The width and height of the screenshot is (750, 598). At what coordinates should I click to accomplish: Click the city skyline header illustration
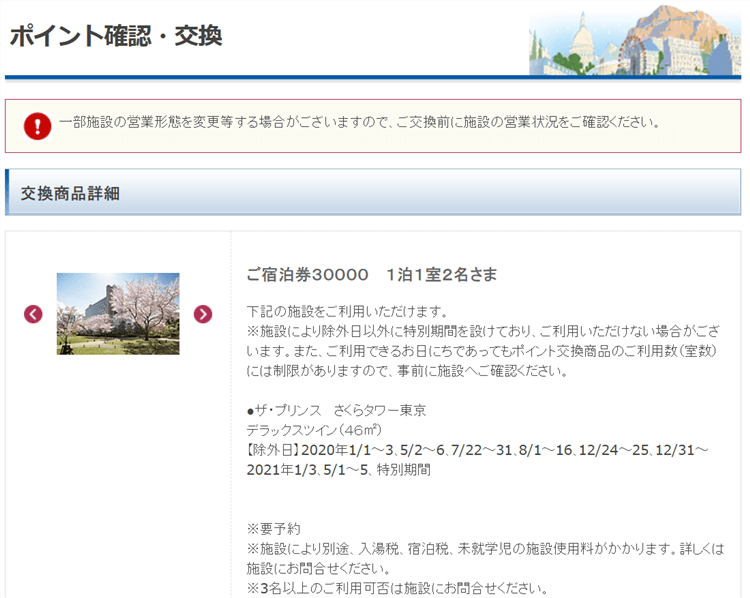click(x=635, y=40)
